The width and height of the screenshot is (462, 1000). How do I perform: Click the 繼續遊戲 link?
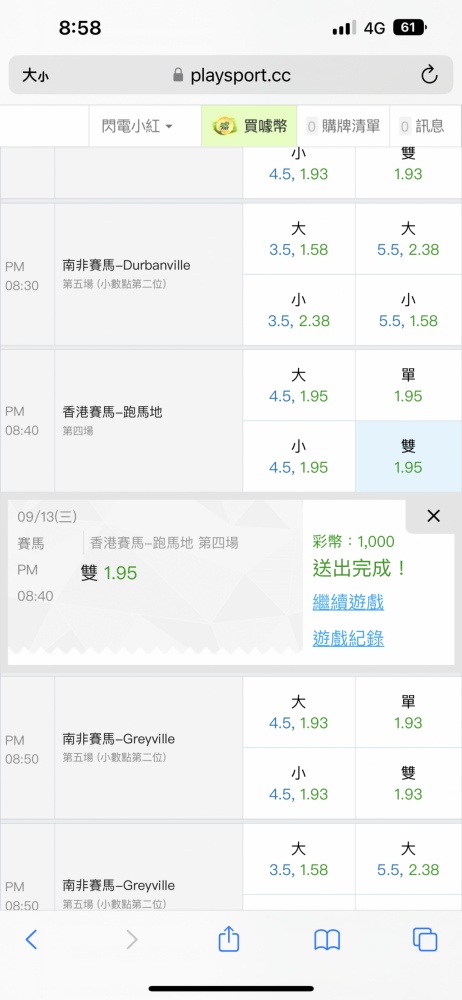348,601
